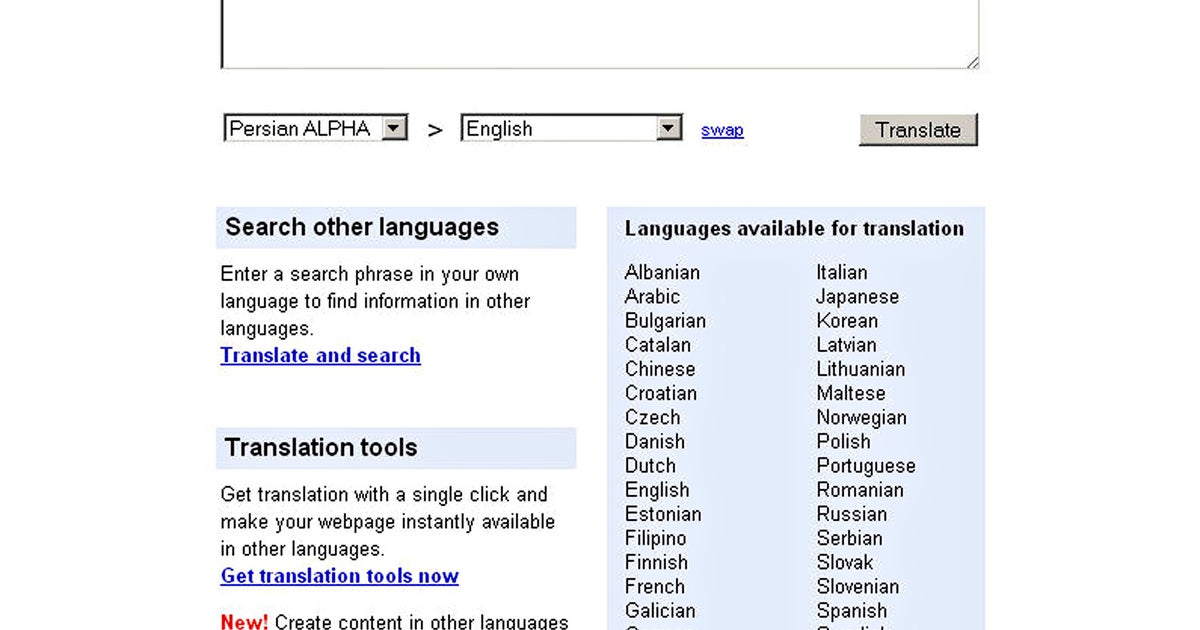Get translation tools now
1200x630 pixels.
339,576
